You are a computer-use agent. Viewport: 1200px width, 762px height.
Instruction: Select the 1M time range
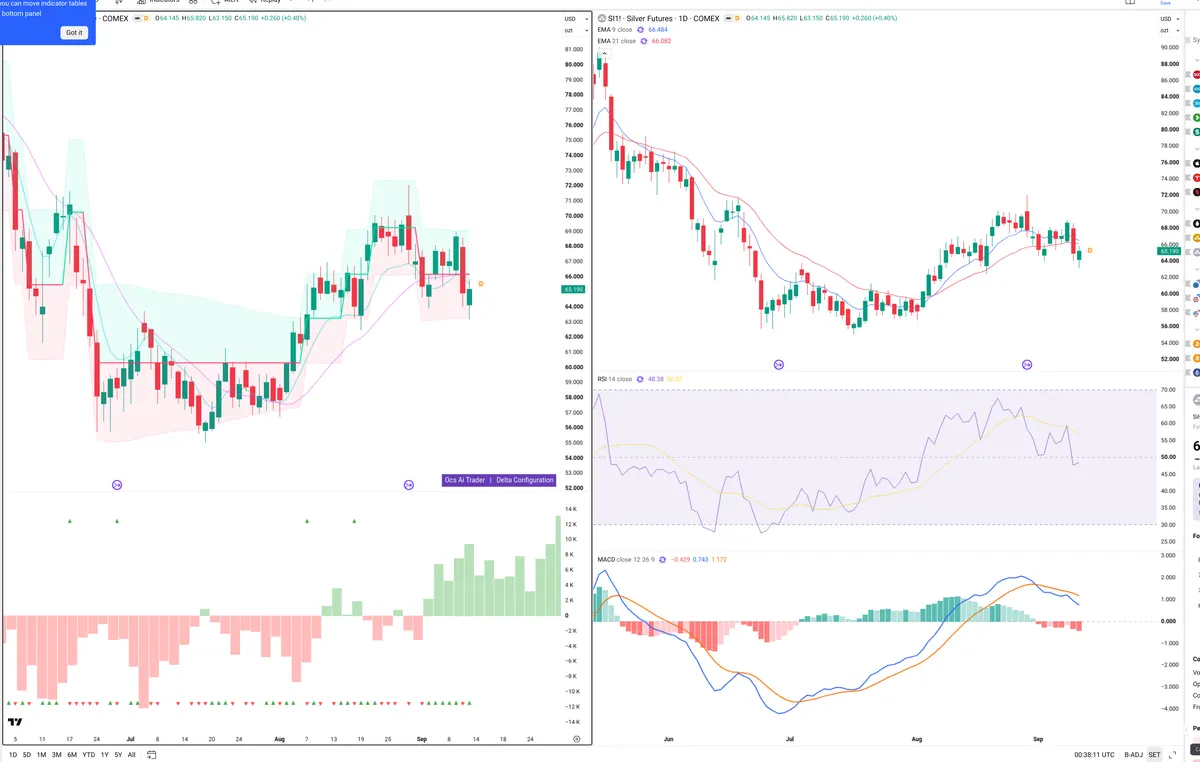click(42, 755)
